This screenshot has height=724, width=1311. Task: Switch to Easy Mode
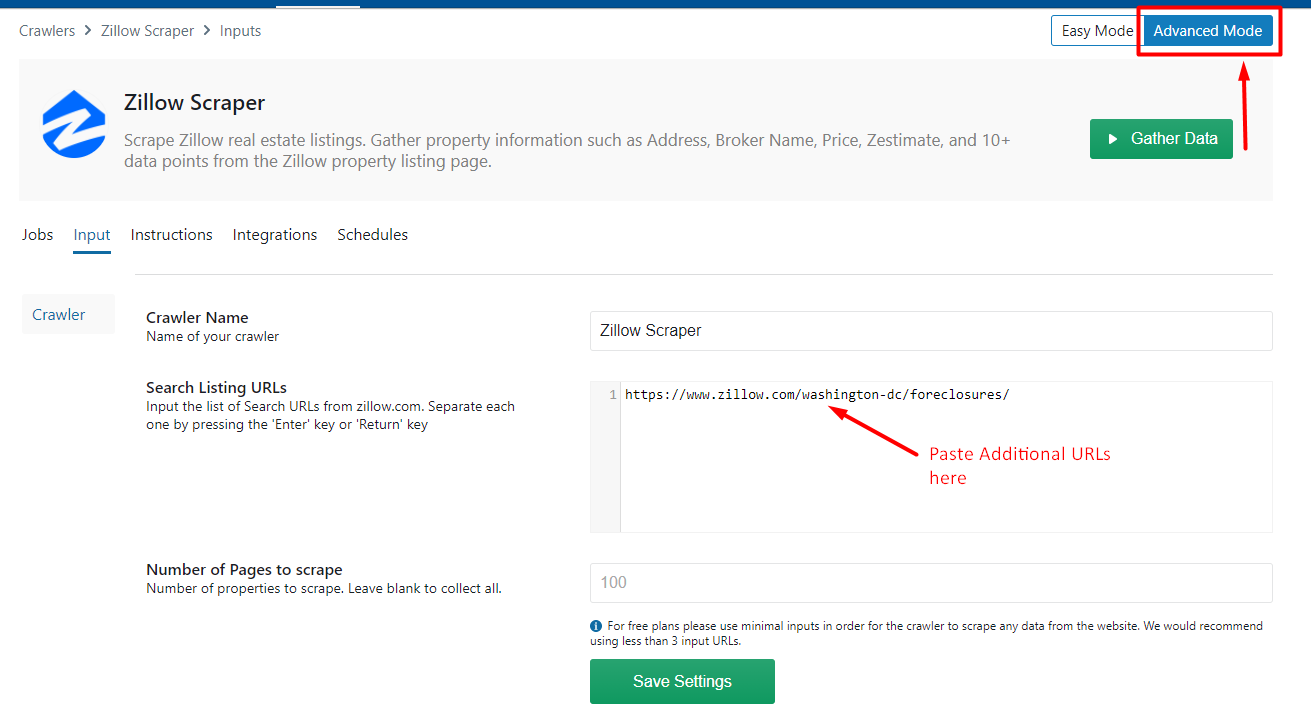point(1097,31)
